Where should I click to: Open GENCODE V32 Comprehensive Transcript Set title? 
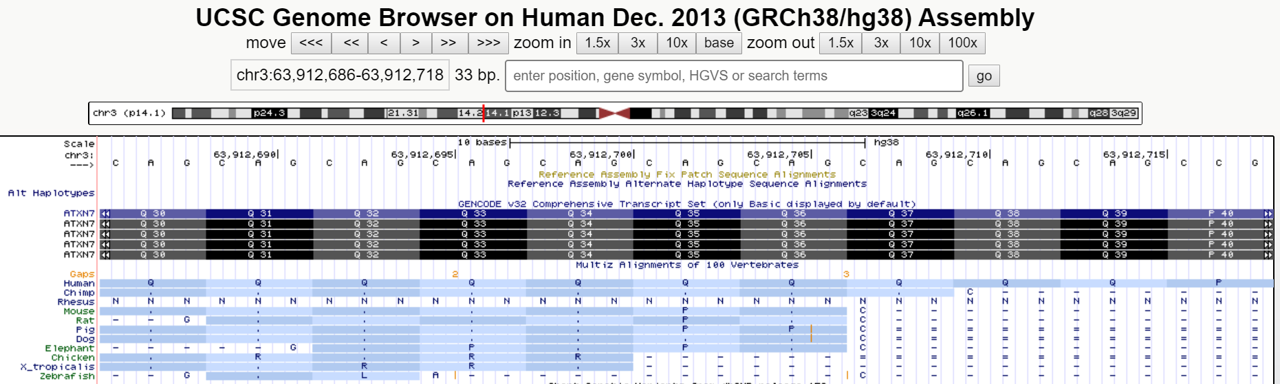click(687, 204)
